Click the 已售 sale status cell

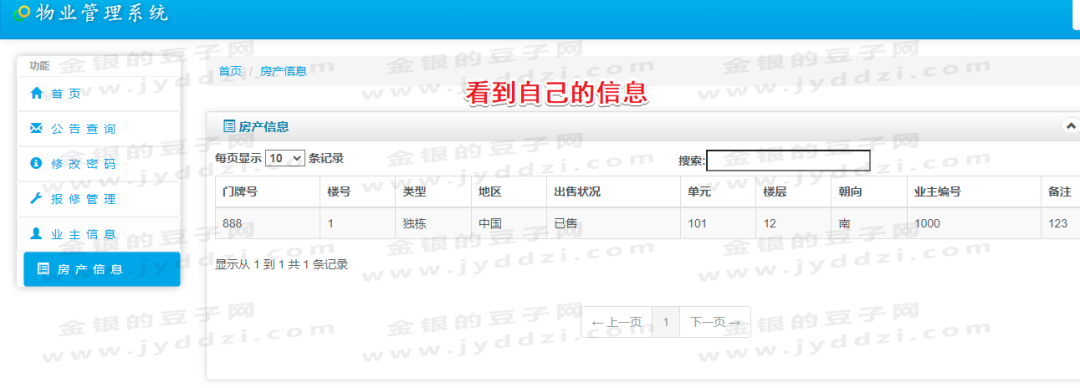point(614,223)
